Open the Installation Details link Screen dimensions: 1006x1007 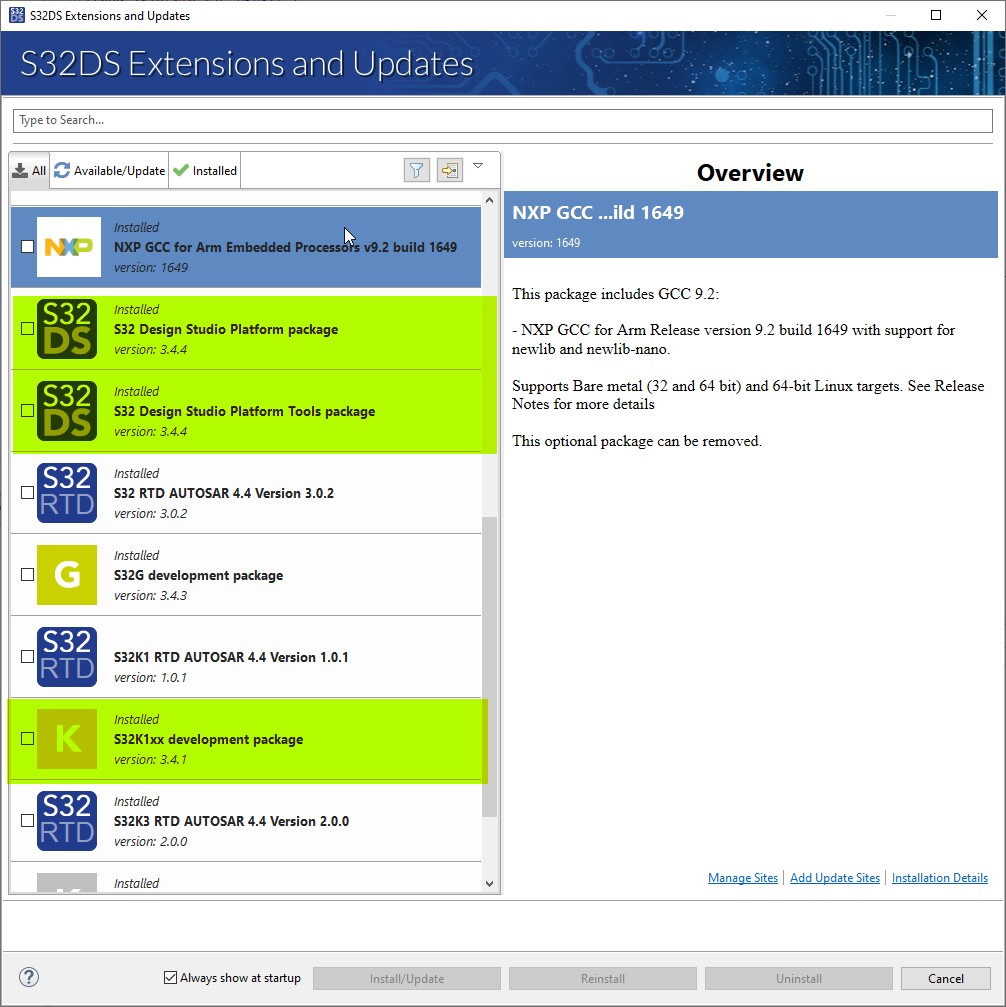coord(939,878)
